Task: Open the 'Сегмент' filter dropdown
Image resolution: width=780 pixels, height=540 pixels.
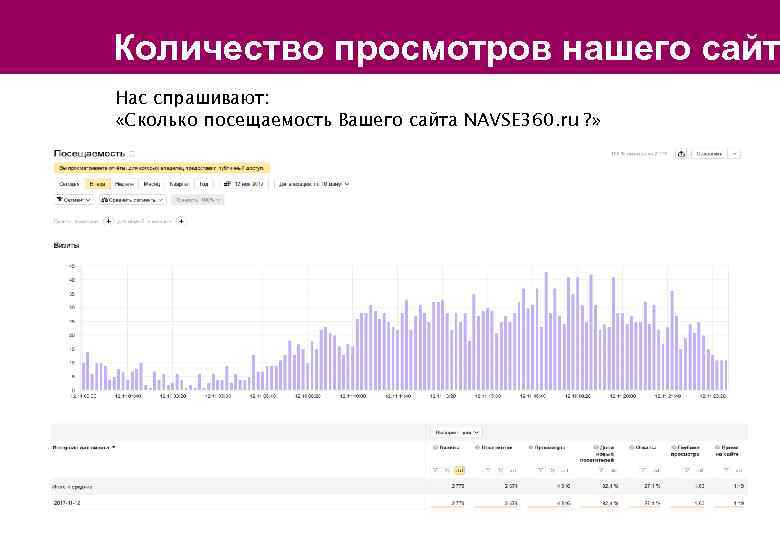Action: tap(73, 200)
